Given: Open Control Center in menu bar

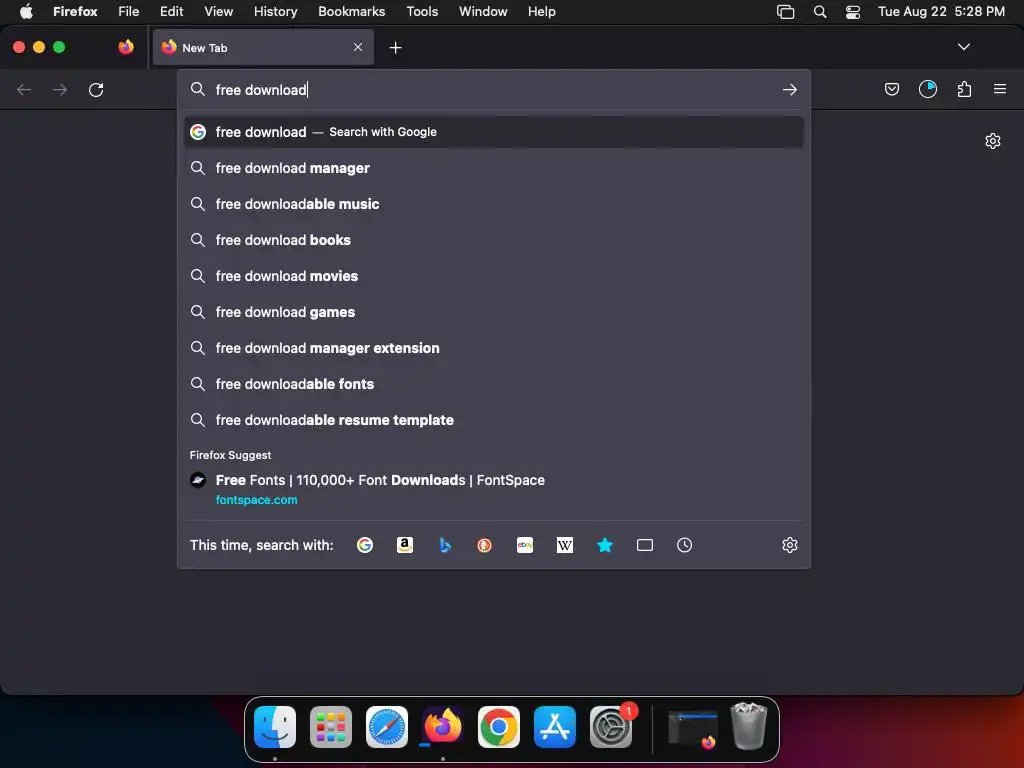Looking at the screenshot, I should (852, 11).
